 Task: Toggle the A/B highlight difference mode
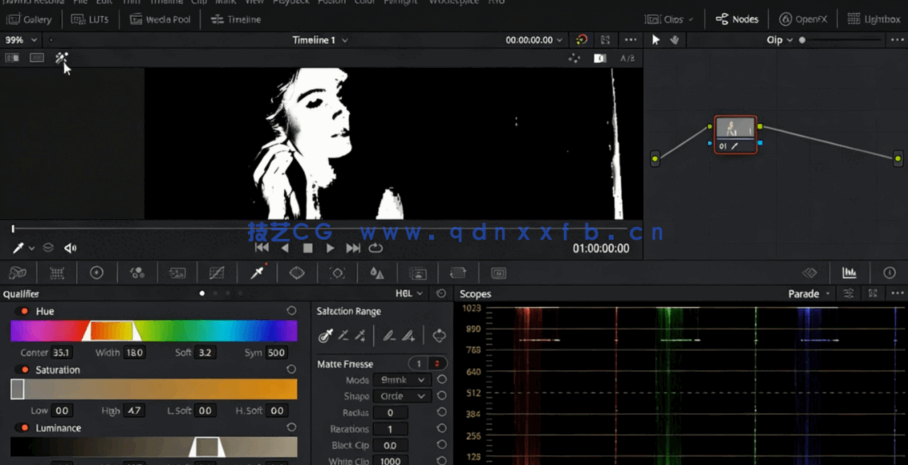(627, 58)
